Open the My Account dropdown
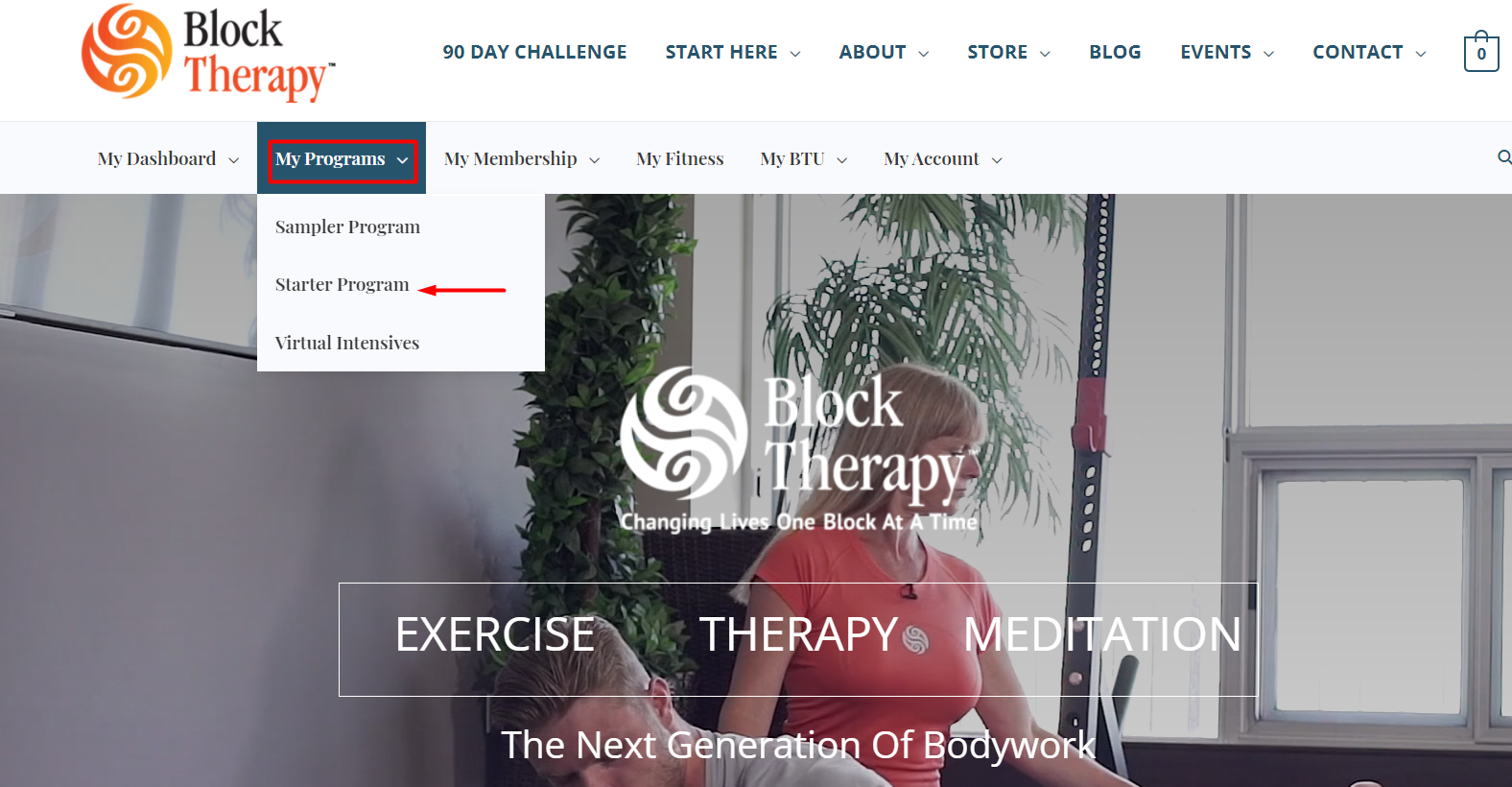Screen dimensions: 1512x787 tap(942, 158)
